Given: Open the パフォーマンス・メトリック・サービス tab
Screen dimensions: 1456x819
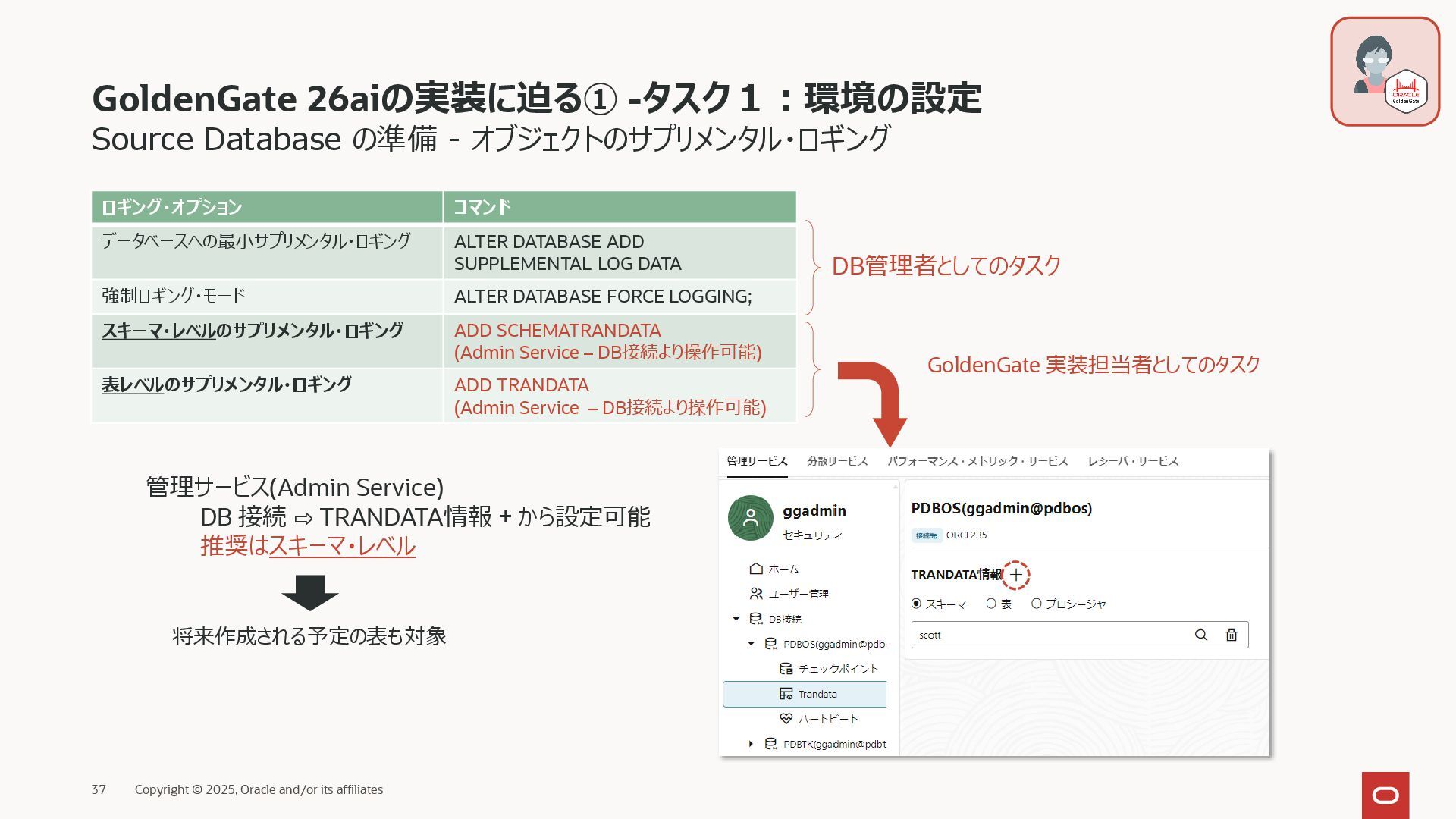Looking at the screenshot, I should [977, 461].
